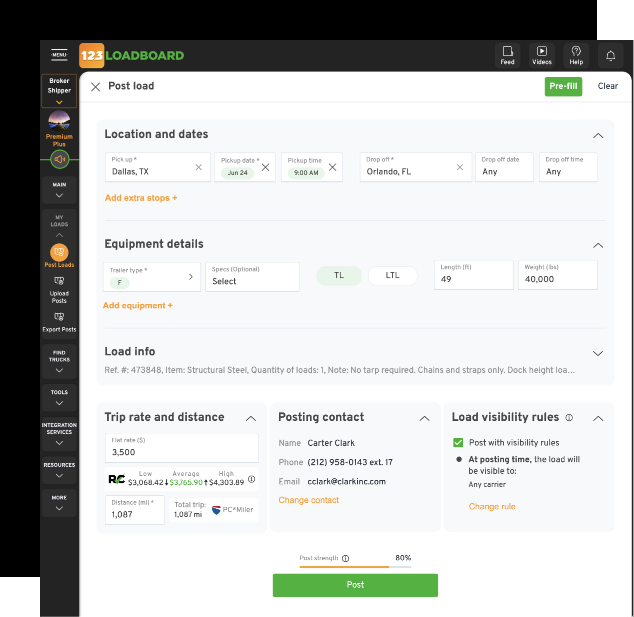Open the Drop off date field
Image resolution: width=634 pixels, height=617 pixels.
coord(504,167)
